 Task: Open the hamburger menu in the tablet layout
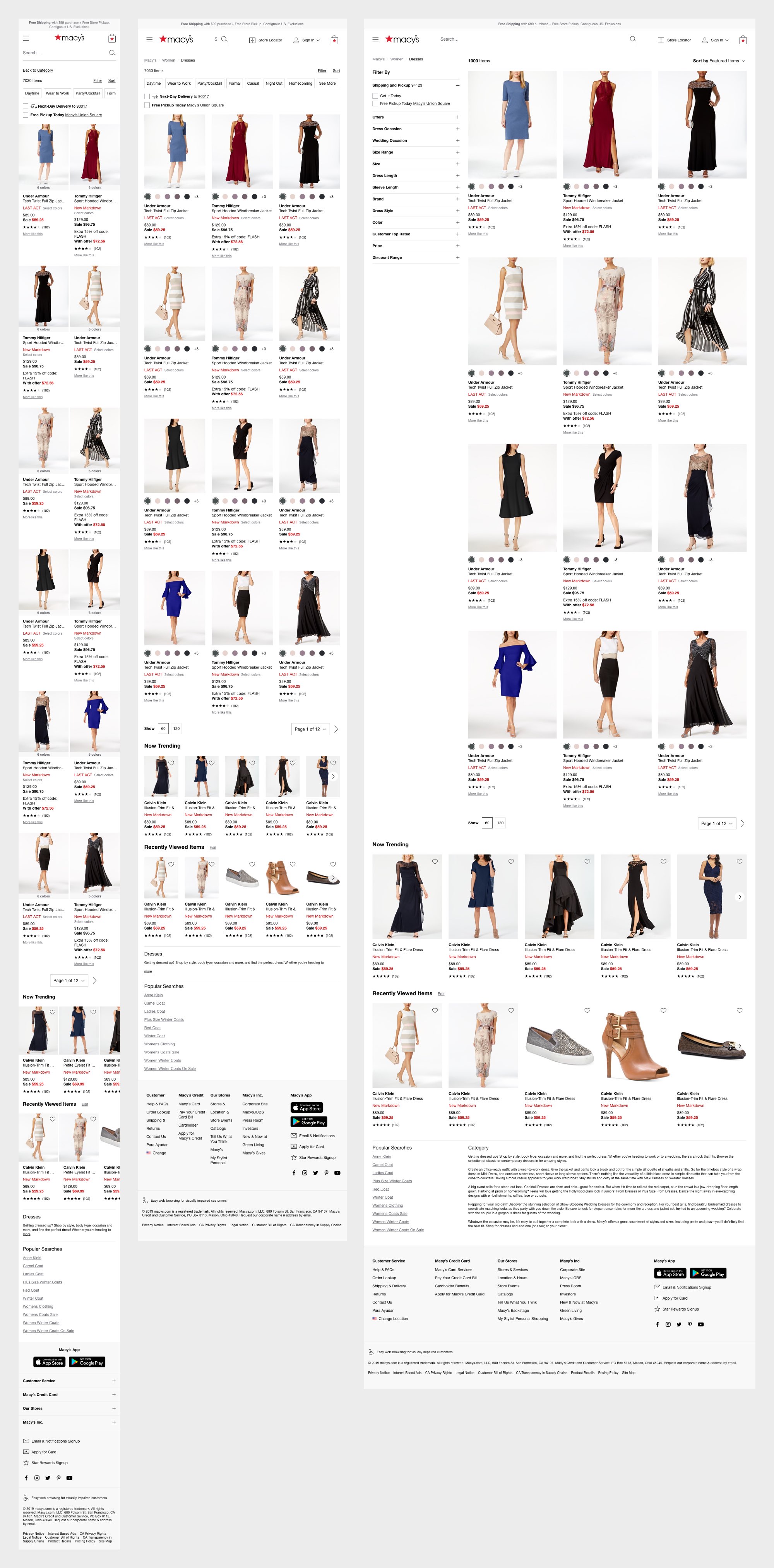pyautogui.click(x=149, y=40)
